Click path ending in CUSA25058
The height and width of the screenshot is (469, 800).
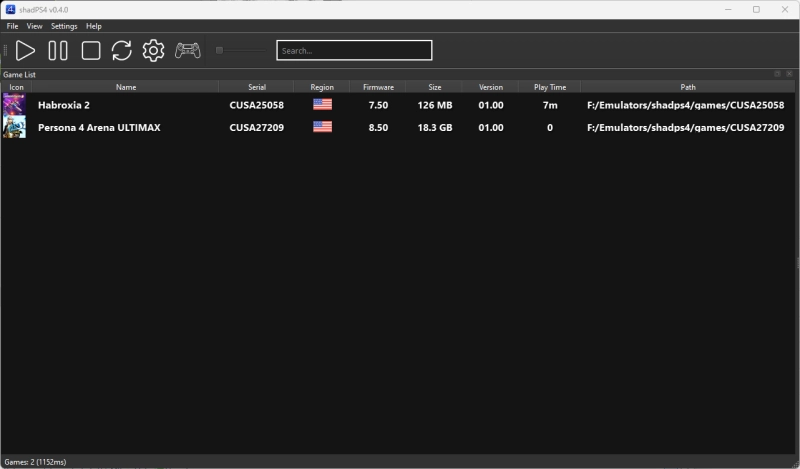click(686, 105)
